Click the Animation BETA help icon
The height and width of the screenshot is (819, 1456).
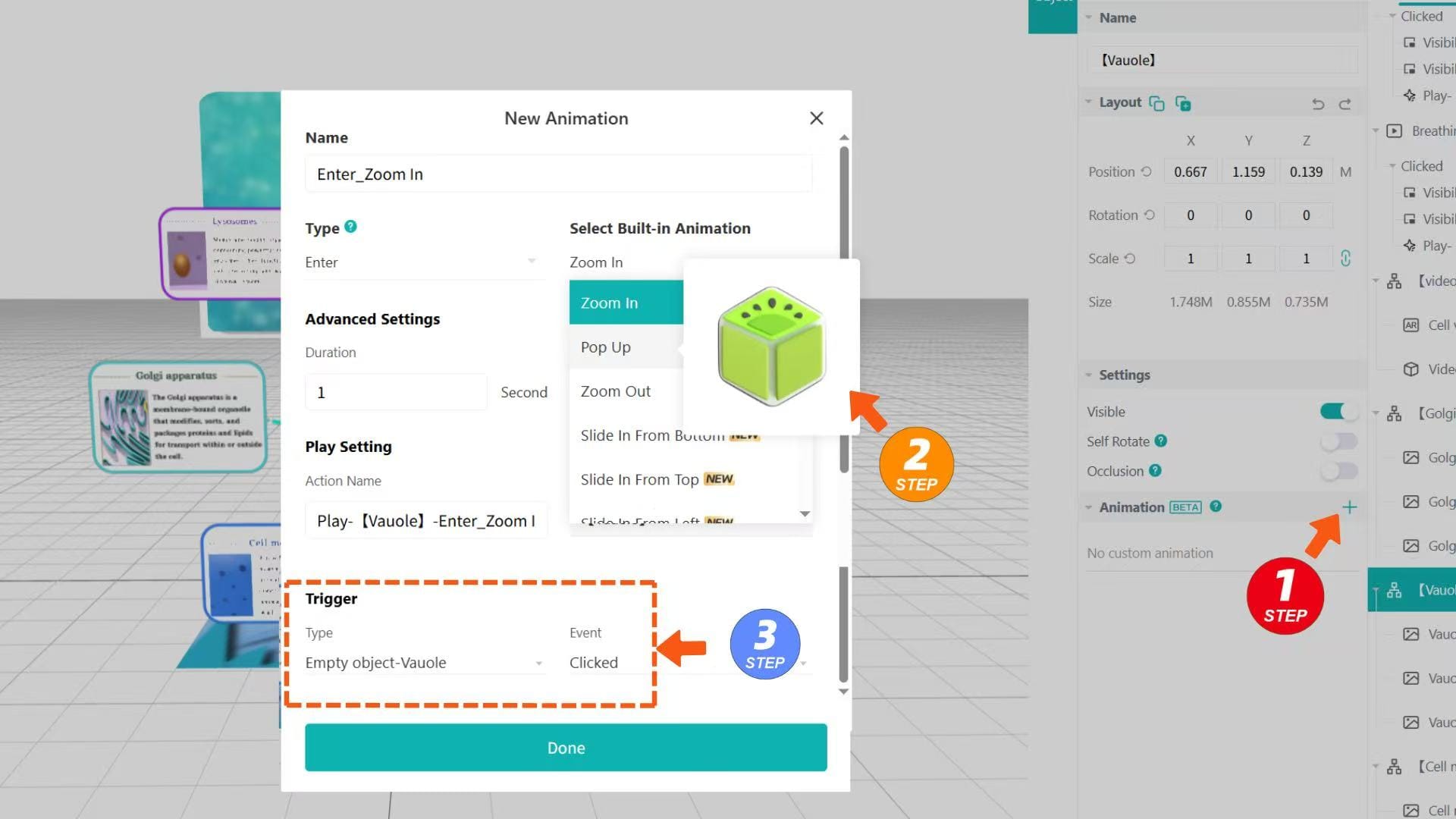pyautogui.click(x=1216, y=507)
